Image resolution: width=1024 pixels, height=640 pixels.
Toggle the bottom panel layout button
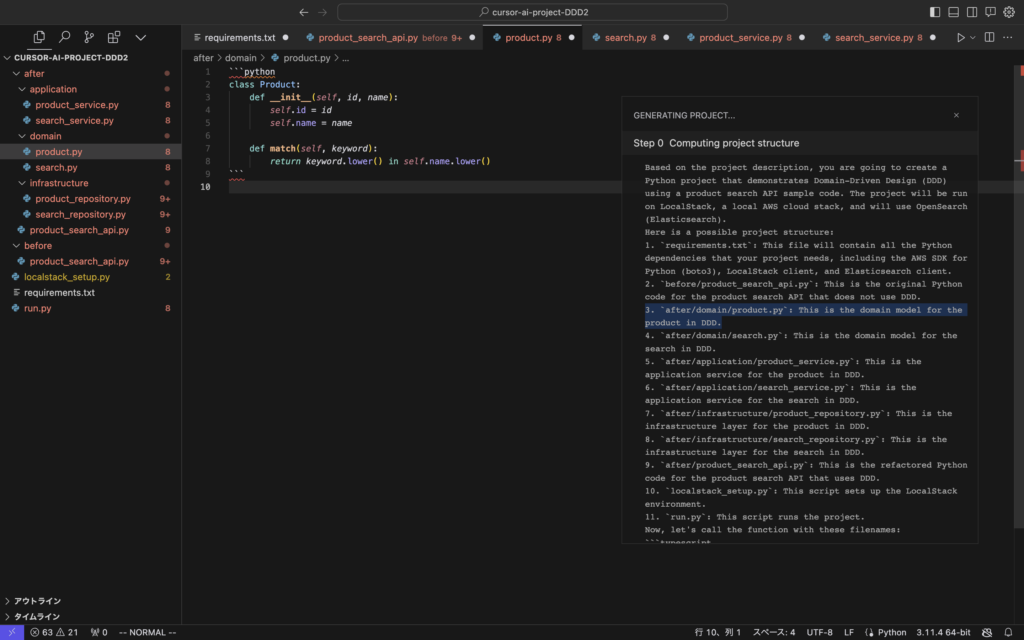tap(953, 12)
